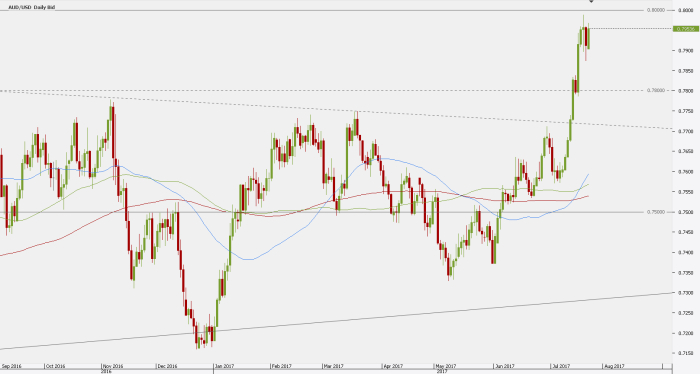Click the Jun 2017 date axis label
The height and width of the screenshot is (374, 700).
(504, 366)
